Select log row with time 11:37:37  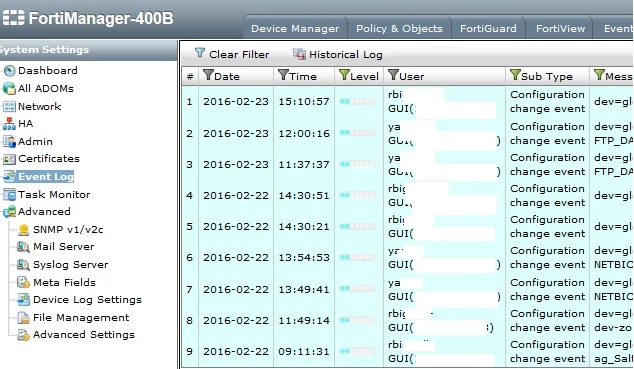pos(407,164)
